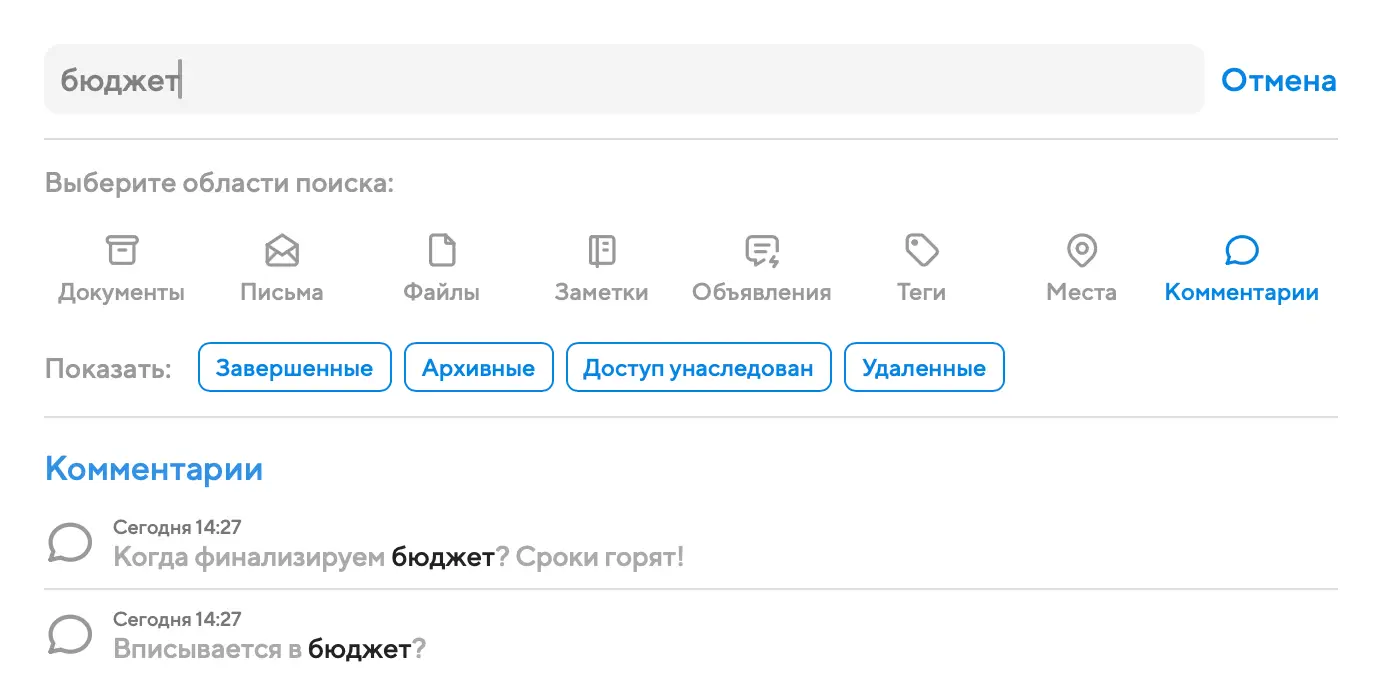The image size is (1380, 688).
Task: Select the Notes notebook icon
Action: 602,250
